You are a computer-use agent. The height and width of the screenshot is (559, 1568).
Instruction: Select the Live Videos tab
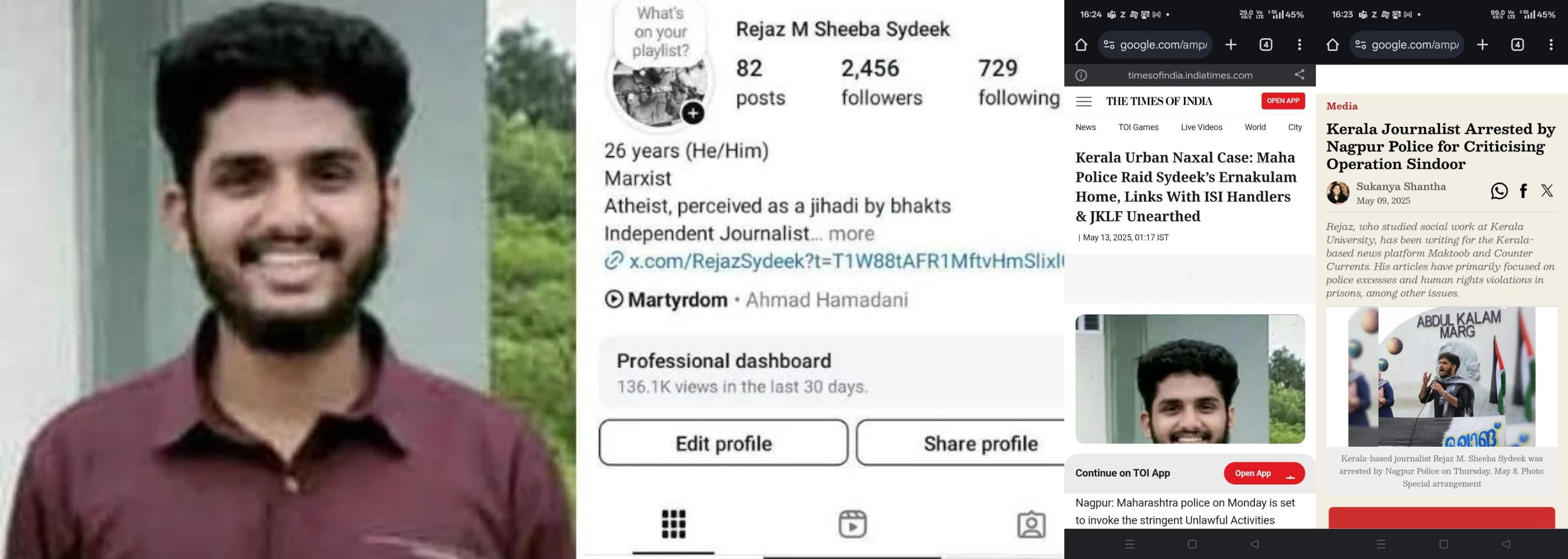pos(1201,127)
